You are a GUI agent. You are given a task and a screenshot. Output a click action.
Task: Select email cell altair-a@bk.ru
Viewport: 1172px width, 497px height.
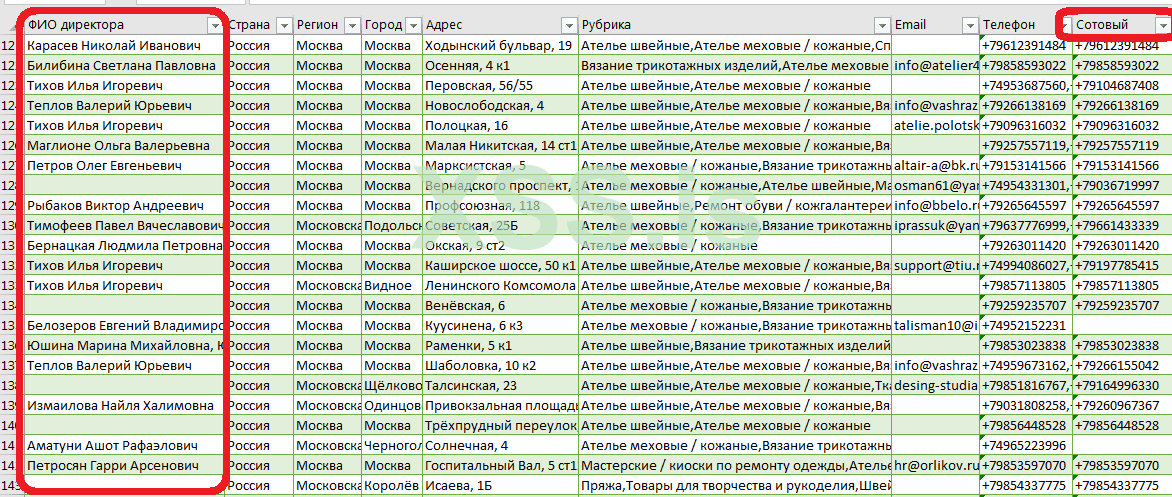tap(936, 165)
